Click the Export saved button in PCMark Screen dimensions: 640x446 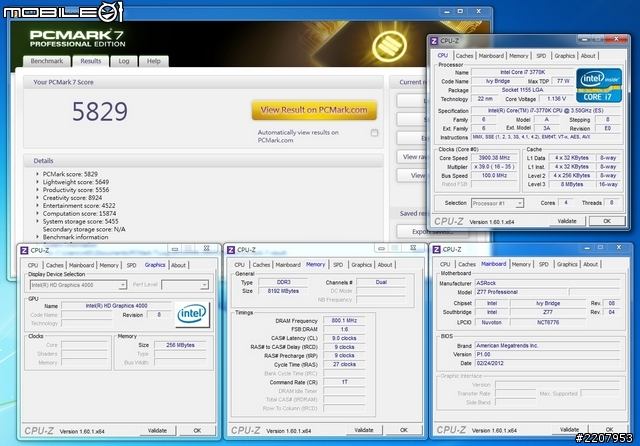pos(433,232)
